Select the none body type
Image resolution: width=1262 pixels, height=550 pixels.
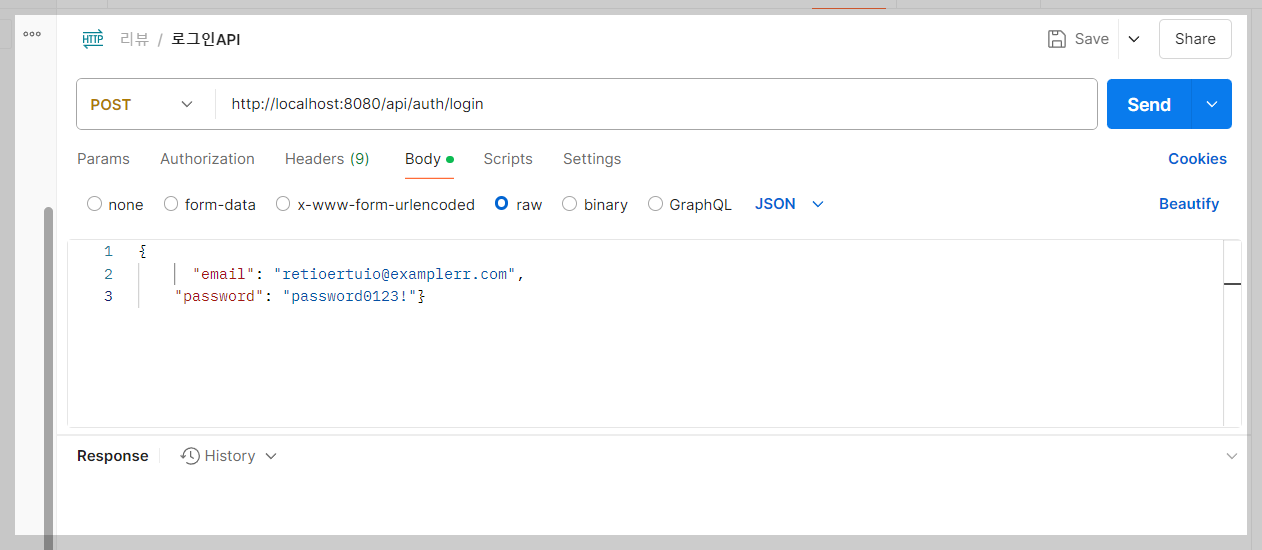tap(95, 204)
